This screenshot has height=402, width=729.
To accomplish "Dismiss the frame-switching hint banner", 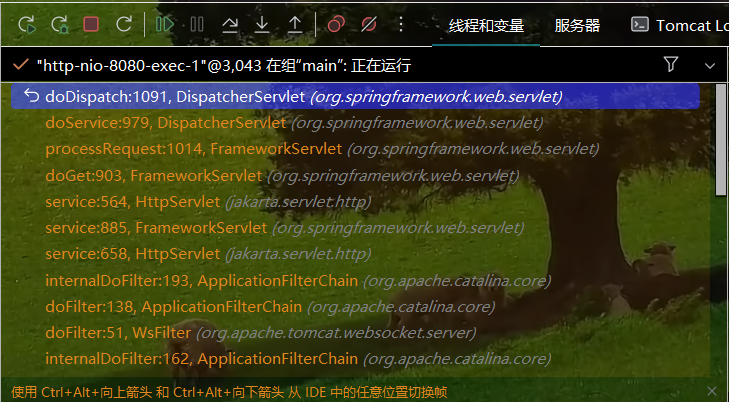I will (712, 391).
